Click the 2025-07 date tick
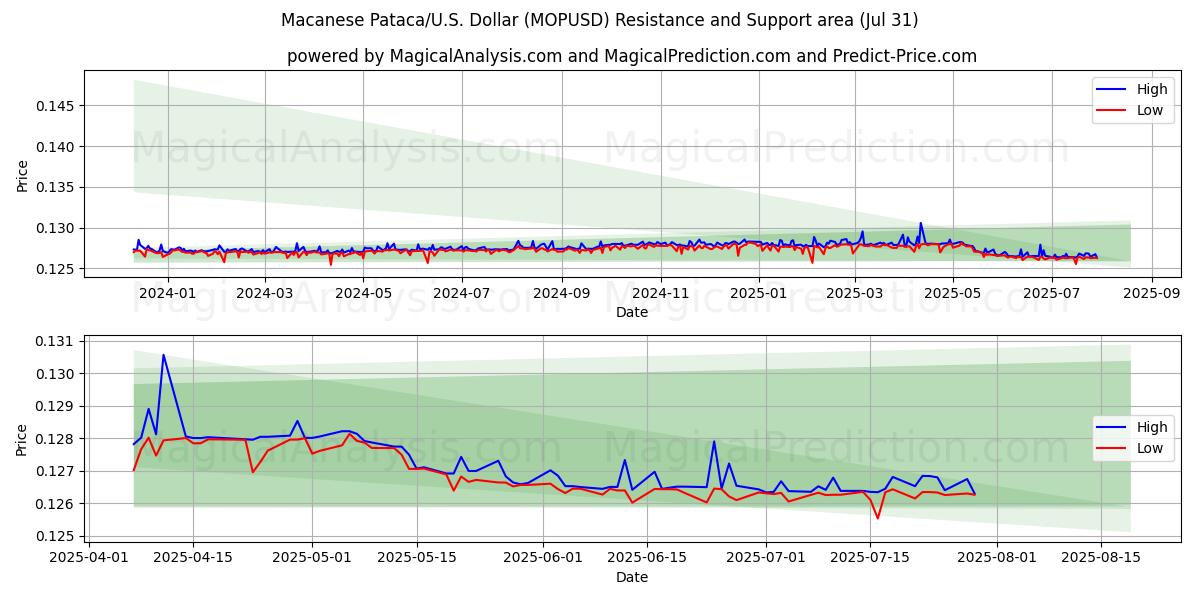The height and width of the screenshot is (600, 1200). pos(1053,293)
